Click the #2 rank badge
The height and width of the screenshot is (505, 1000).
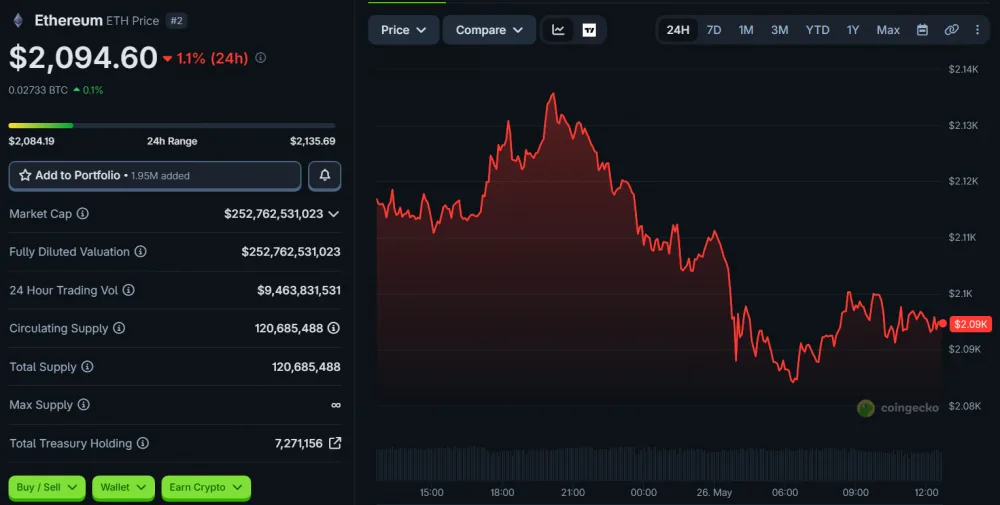(x=176, y=20)
